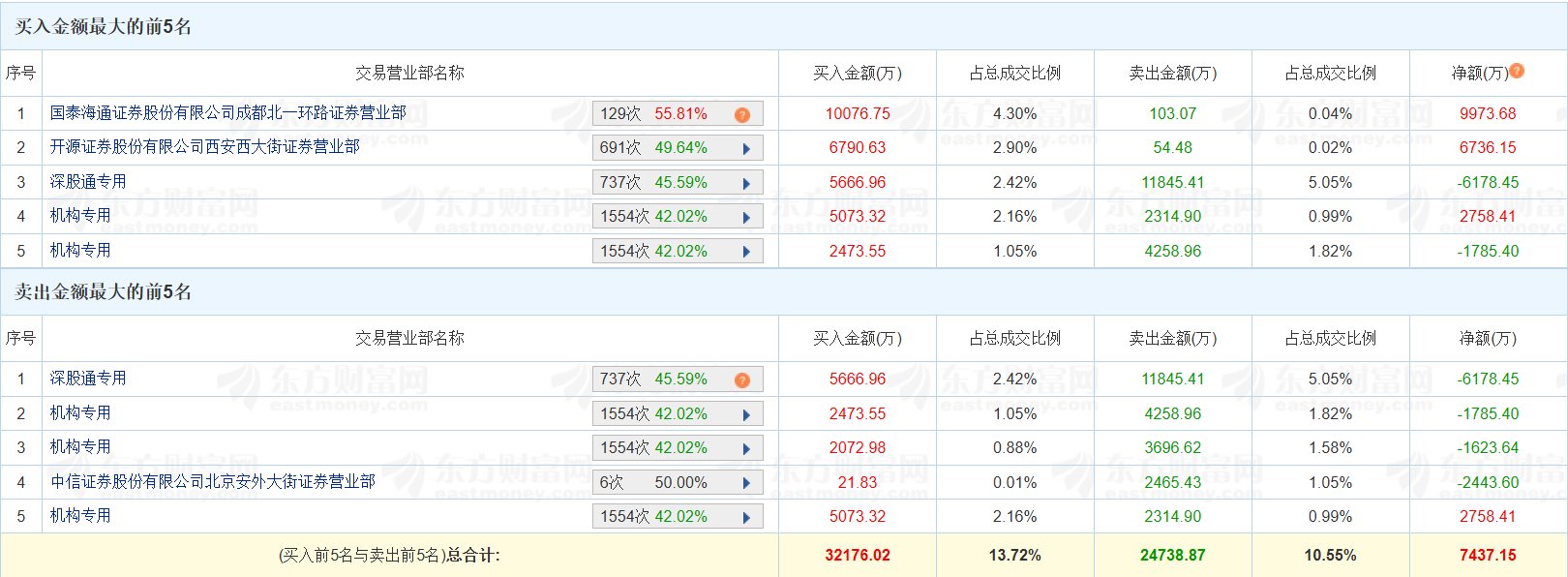The height and width of the screenshot is (577, 1568).
Task: Click the blue arrow in buy table row 4 机构专用
Action: (x=746, y=218)
